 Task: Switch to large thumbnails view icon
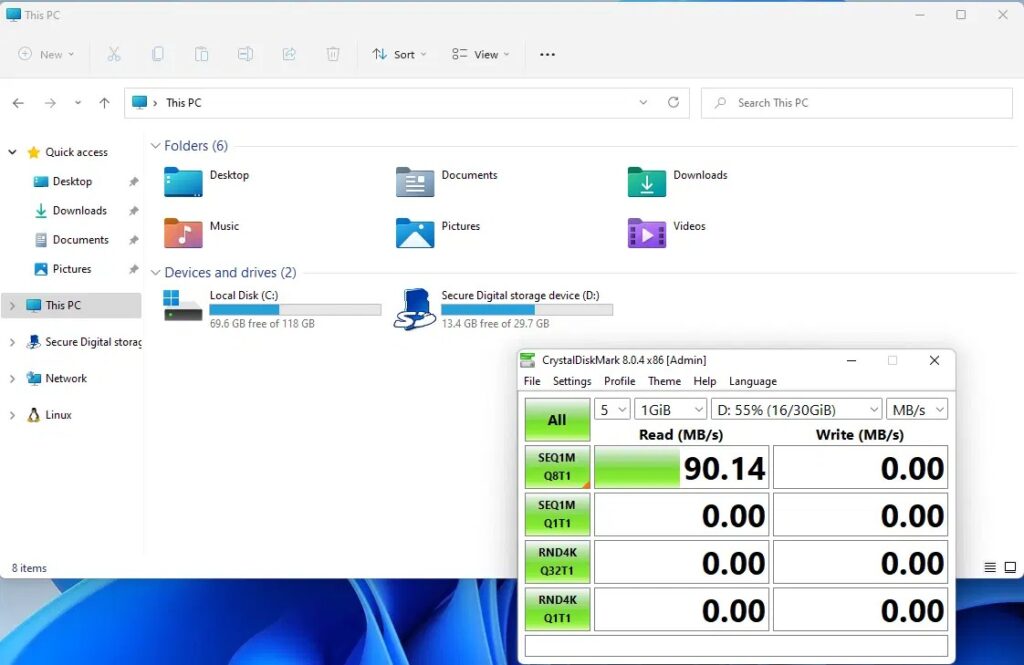click(x=1010, y=567)
